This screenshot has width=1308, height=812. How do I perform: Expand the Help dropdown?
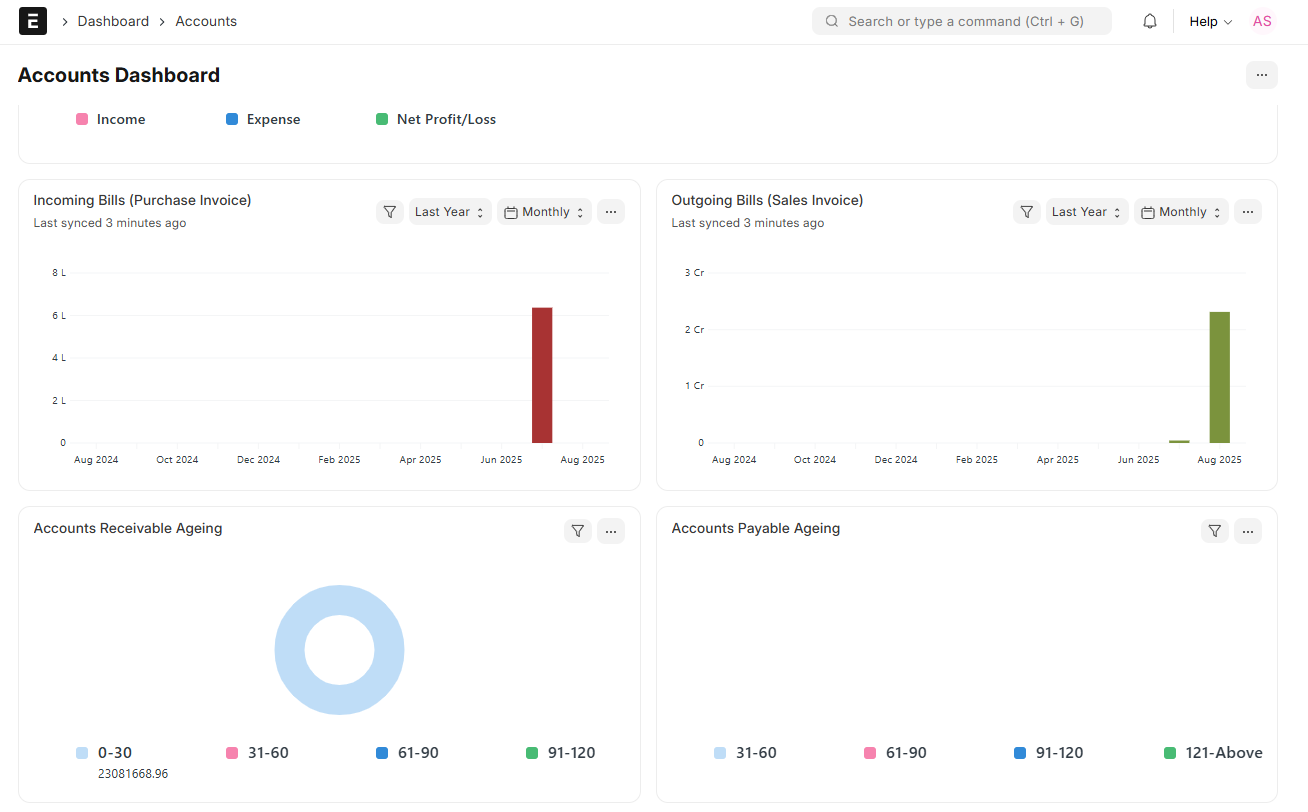(1210, 20)
